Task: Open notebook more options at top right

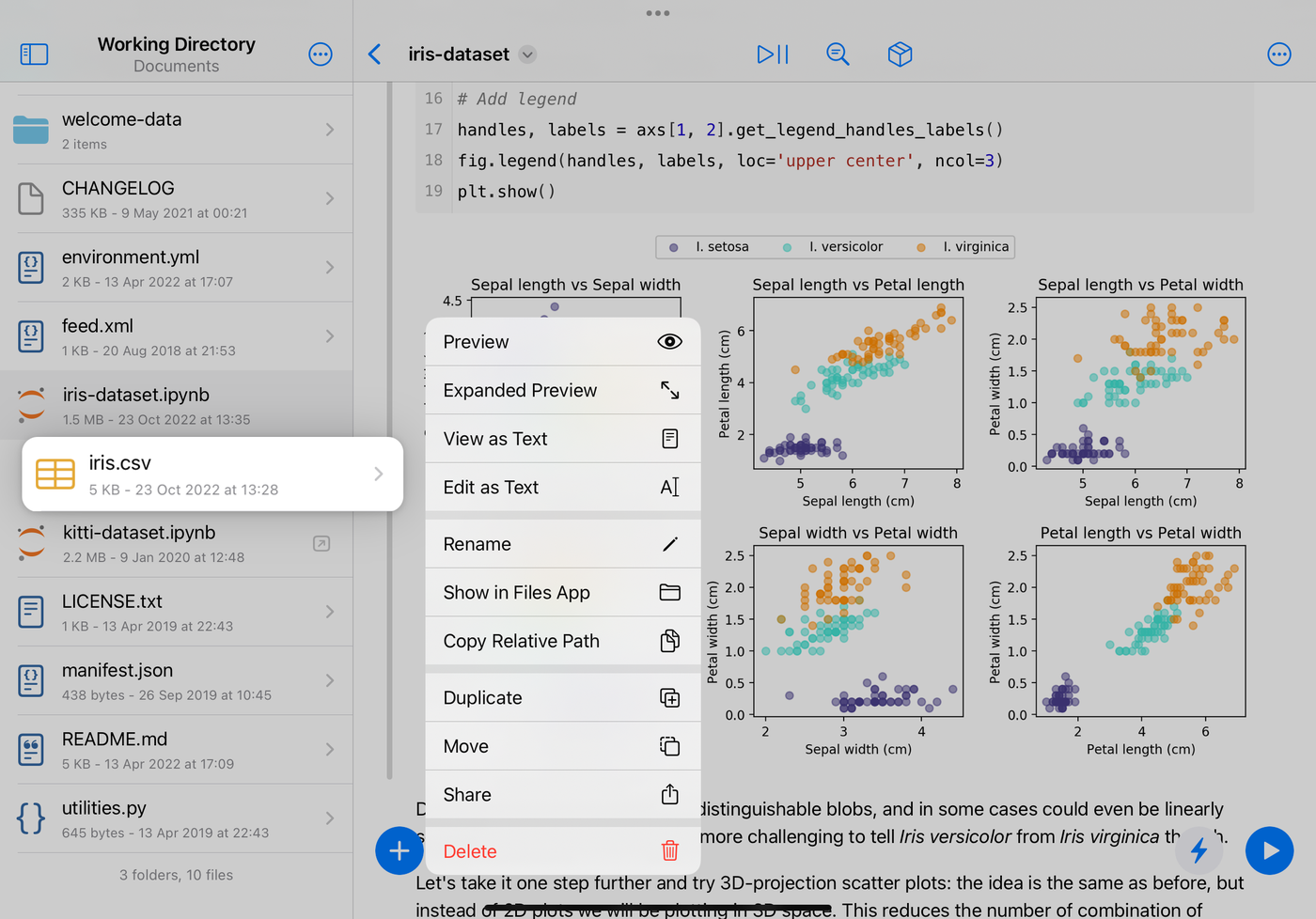Action: coord(1278,55)
